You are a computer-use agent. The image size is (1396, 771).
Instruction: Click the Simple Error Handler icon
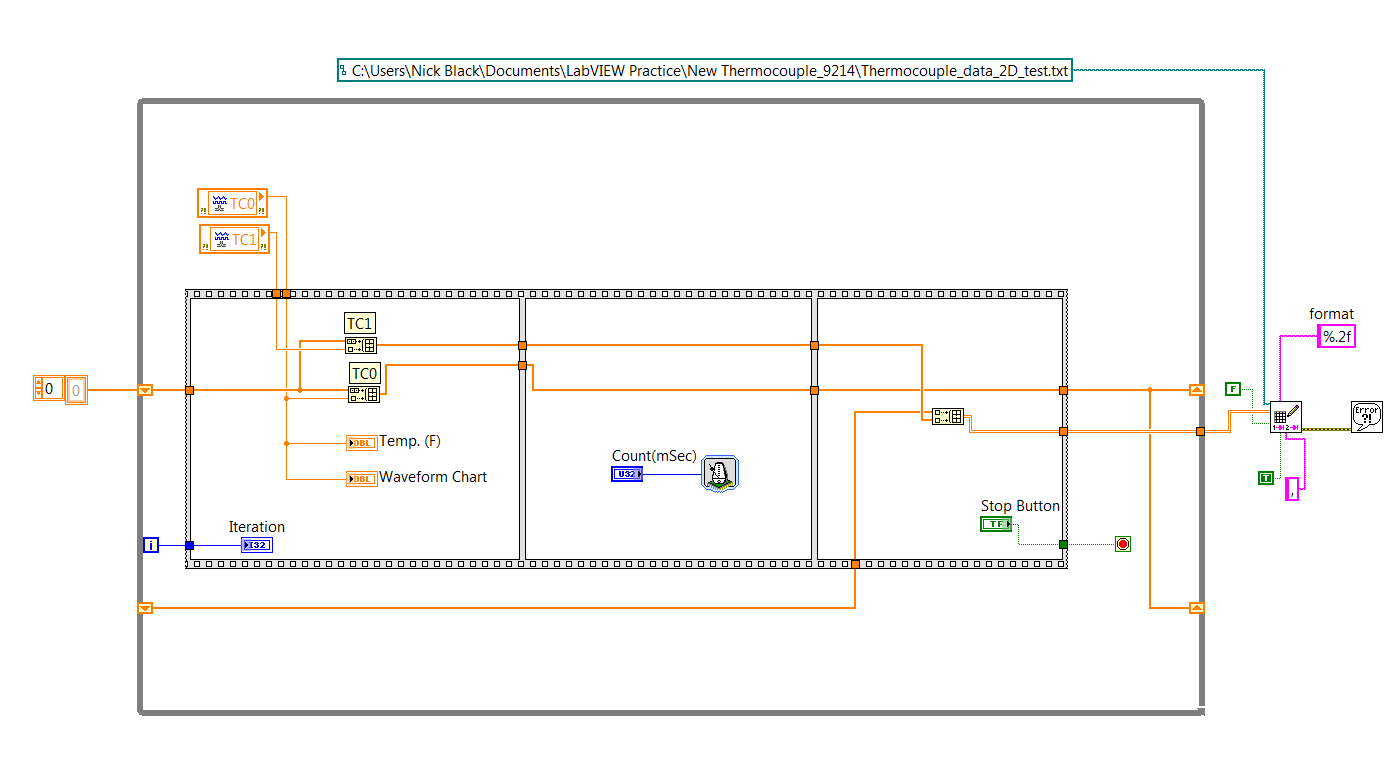coord(1366,417)
